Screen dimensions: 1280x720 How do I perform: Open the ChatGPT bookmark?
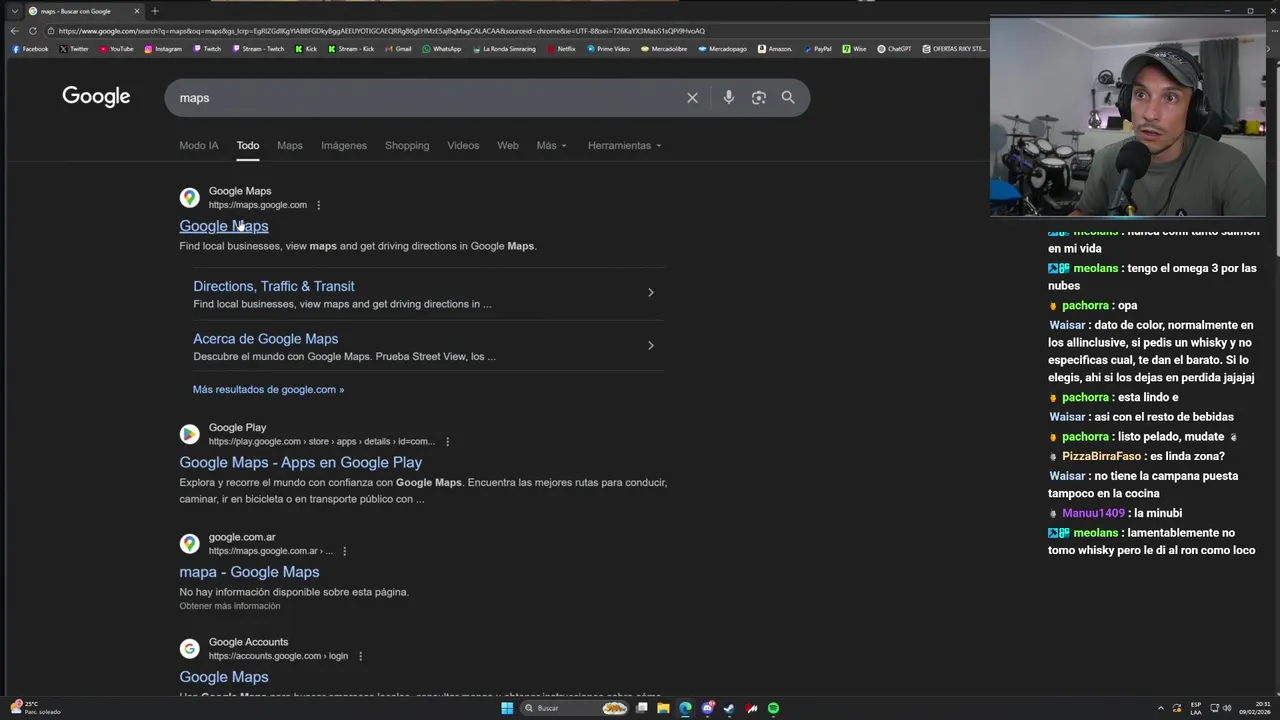pyautogui.click(x=894, y=48)
